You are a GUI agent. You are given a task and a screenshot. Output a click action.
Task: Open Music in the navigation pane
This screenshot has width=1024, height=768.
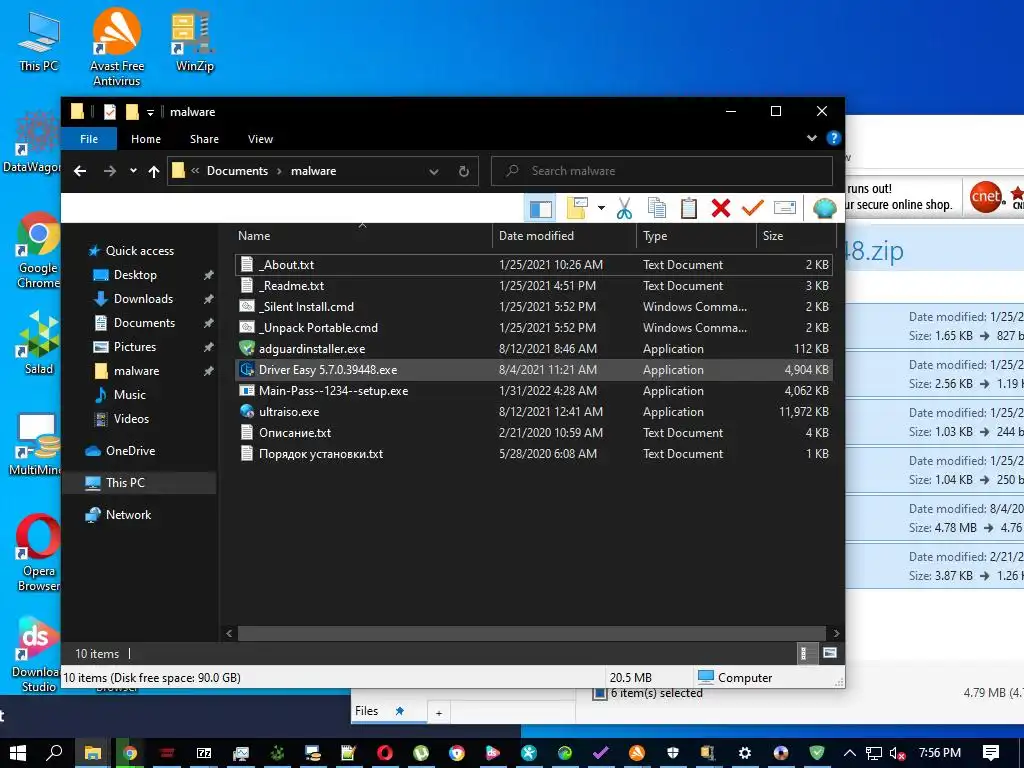pyautogui.click(x=129, y=395)
